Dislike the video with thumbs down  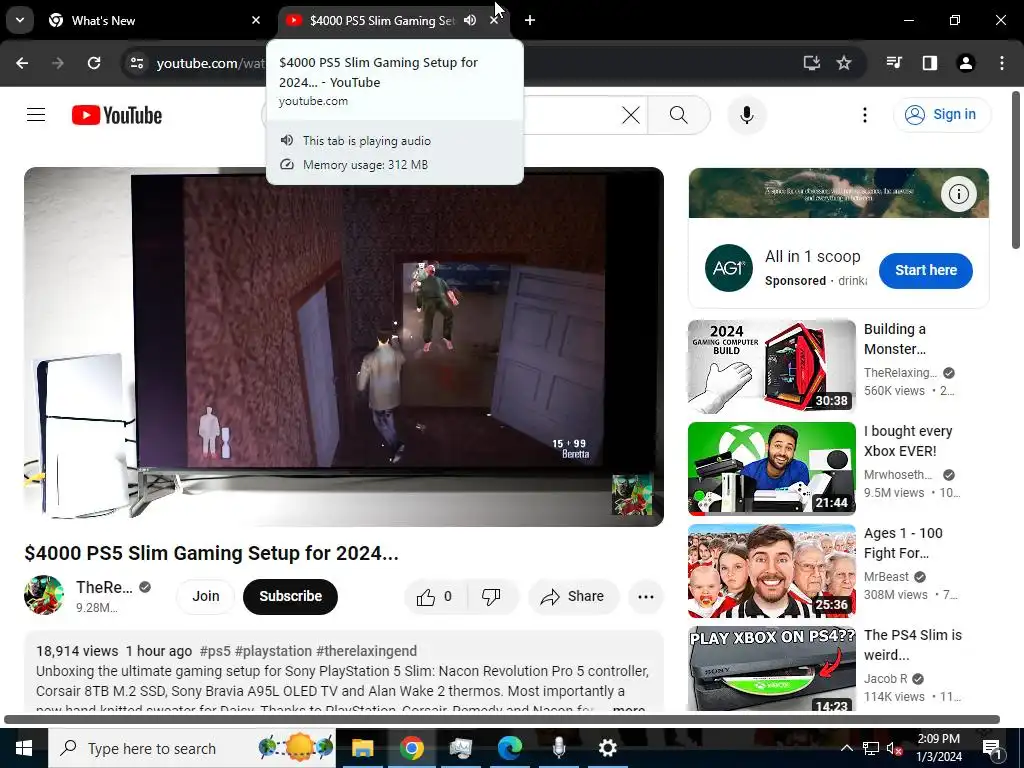tap(490, 596)
